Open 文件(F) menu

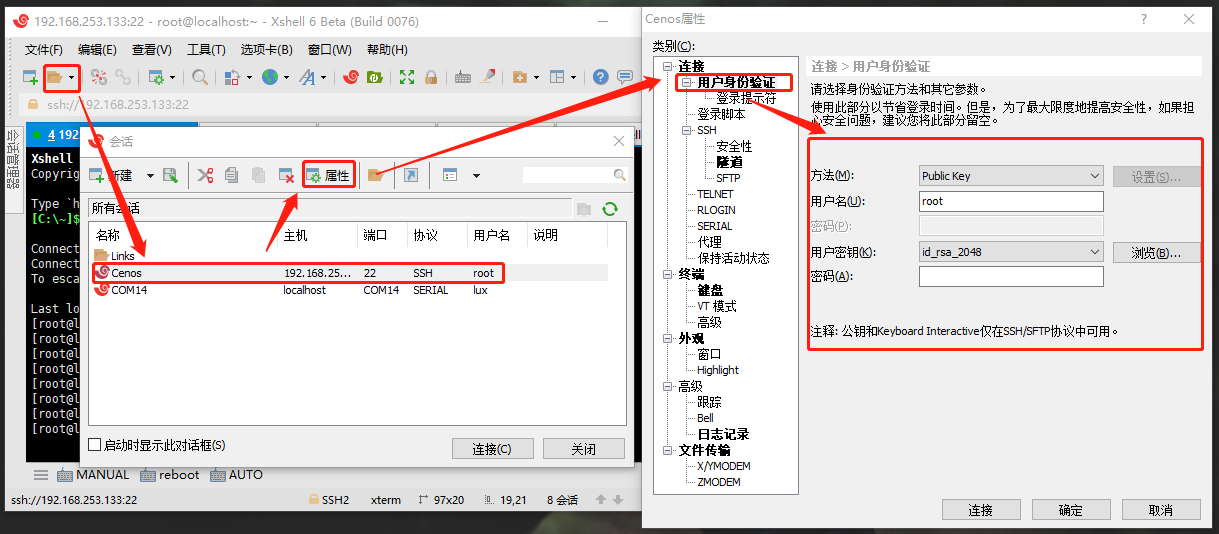tap(44, 49)
